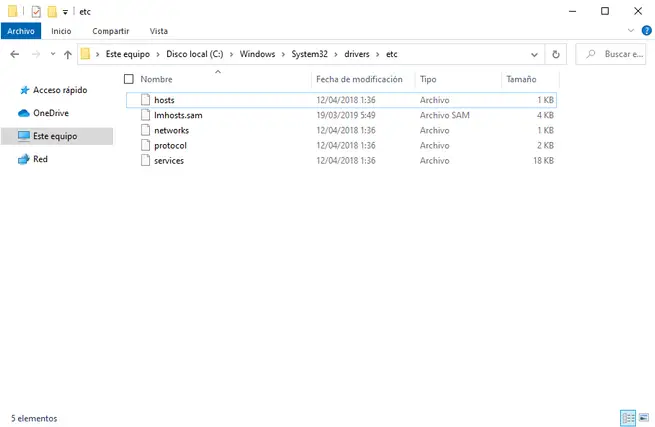The image size is (655, 427).
Task: Click the Properties quick access icon
Action: [x=37, y=11]
